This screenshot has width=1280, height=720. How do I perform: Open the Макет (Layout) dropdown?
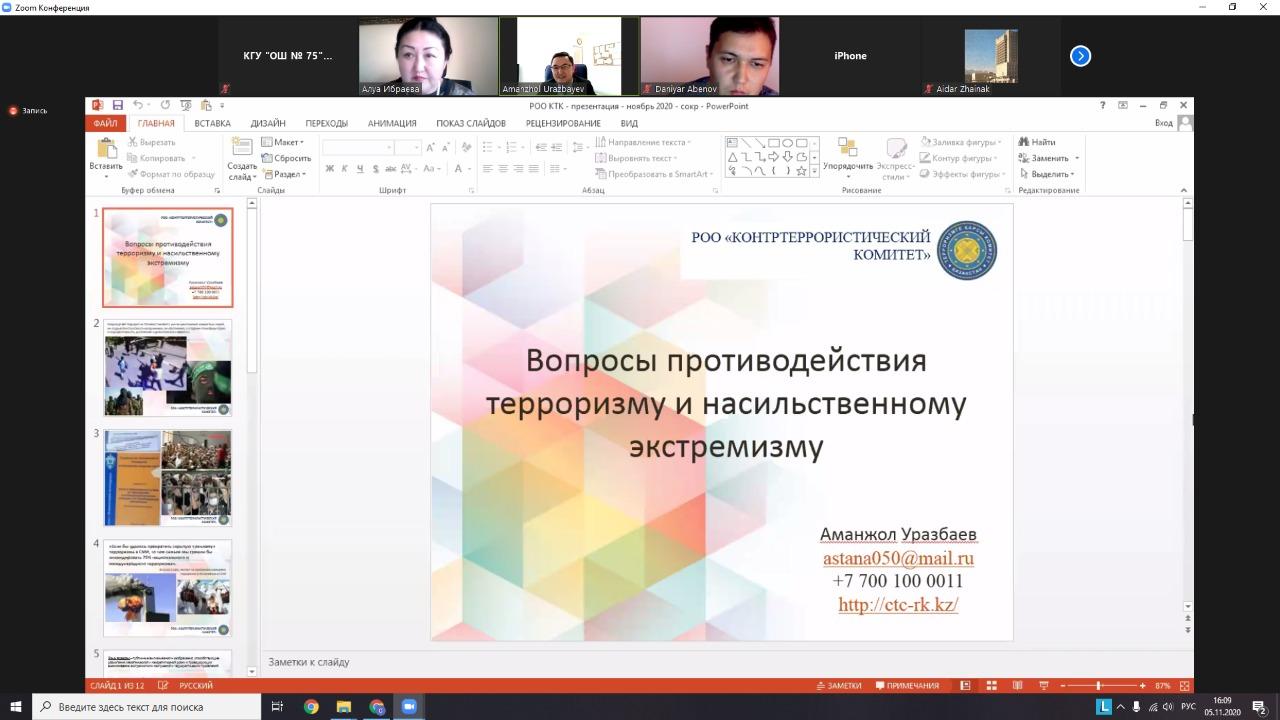click(283, 142)
